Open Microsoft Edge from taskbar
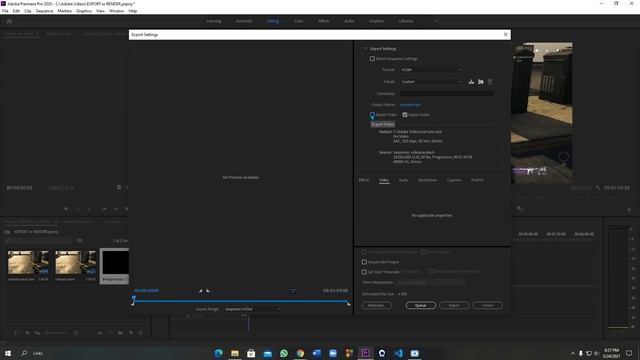Viewport: 640px width, 360px height. (218, 353)
